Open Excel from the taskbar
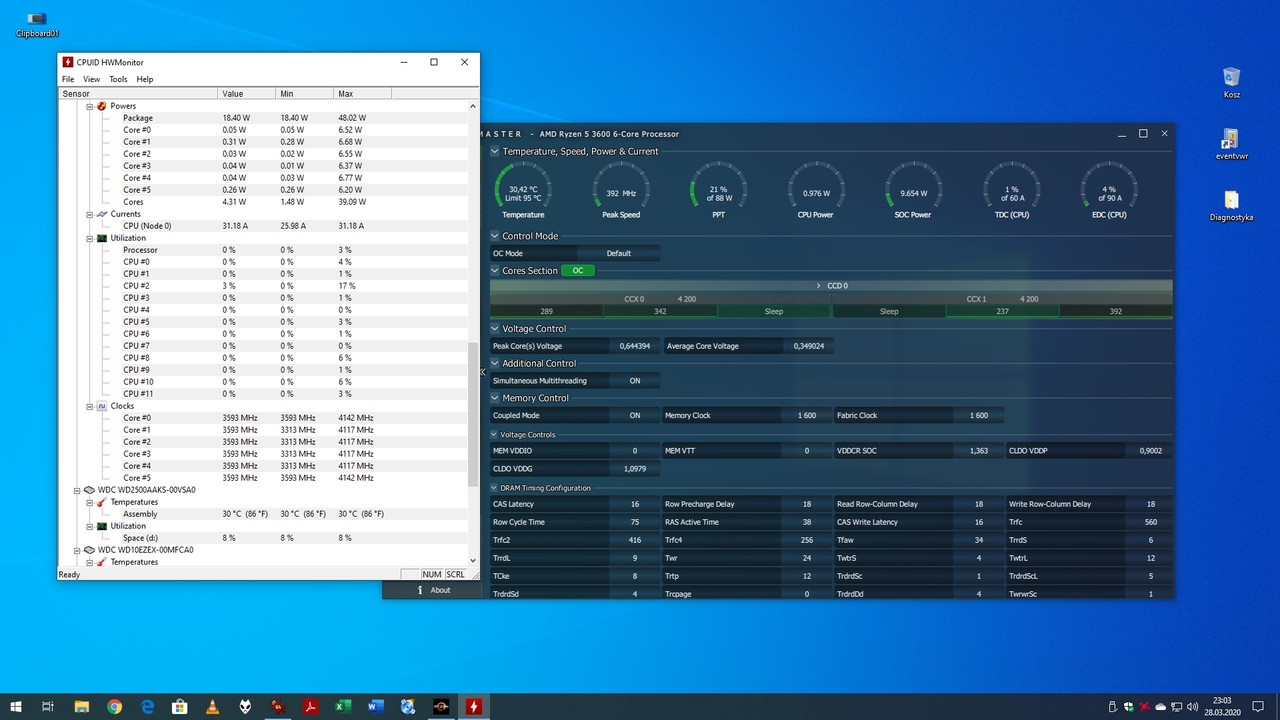 [343, 706]
